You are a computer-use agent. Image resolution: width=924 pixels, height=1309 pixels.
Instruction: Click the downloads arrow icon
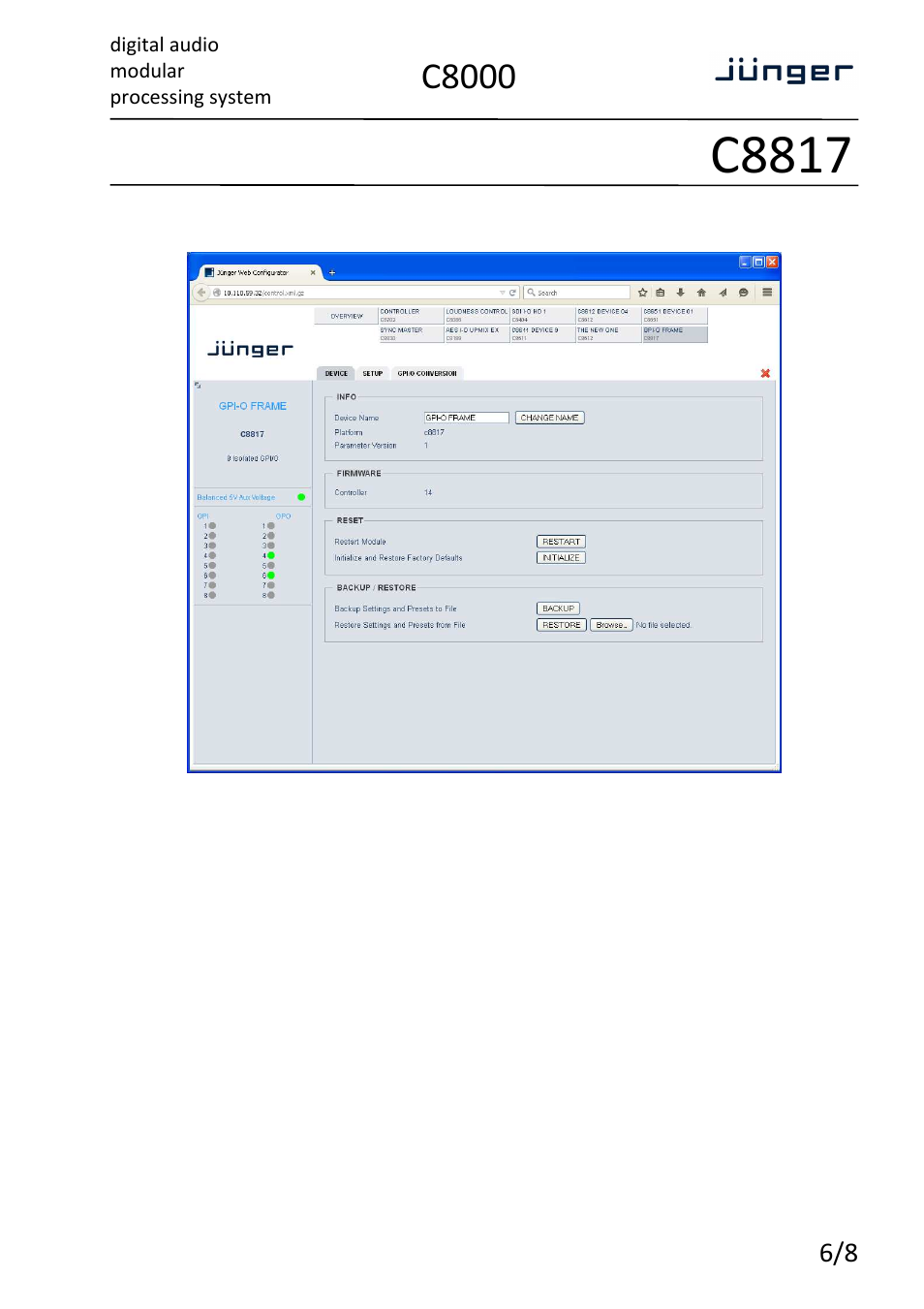(x=681, y=293)
